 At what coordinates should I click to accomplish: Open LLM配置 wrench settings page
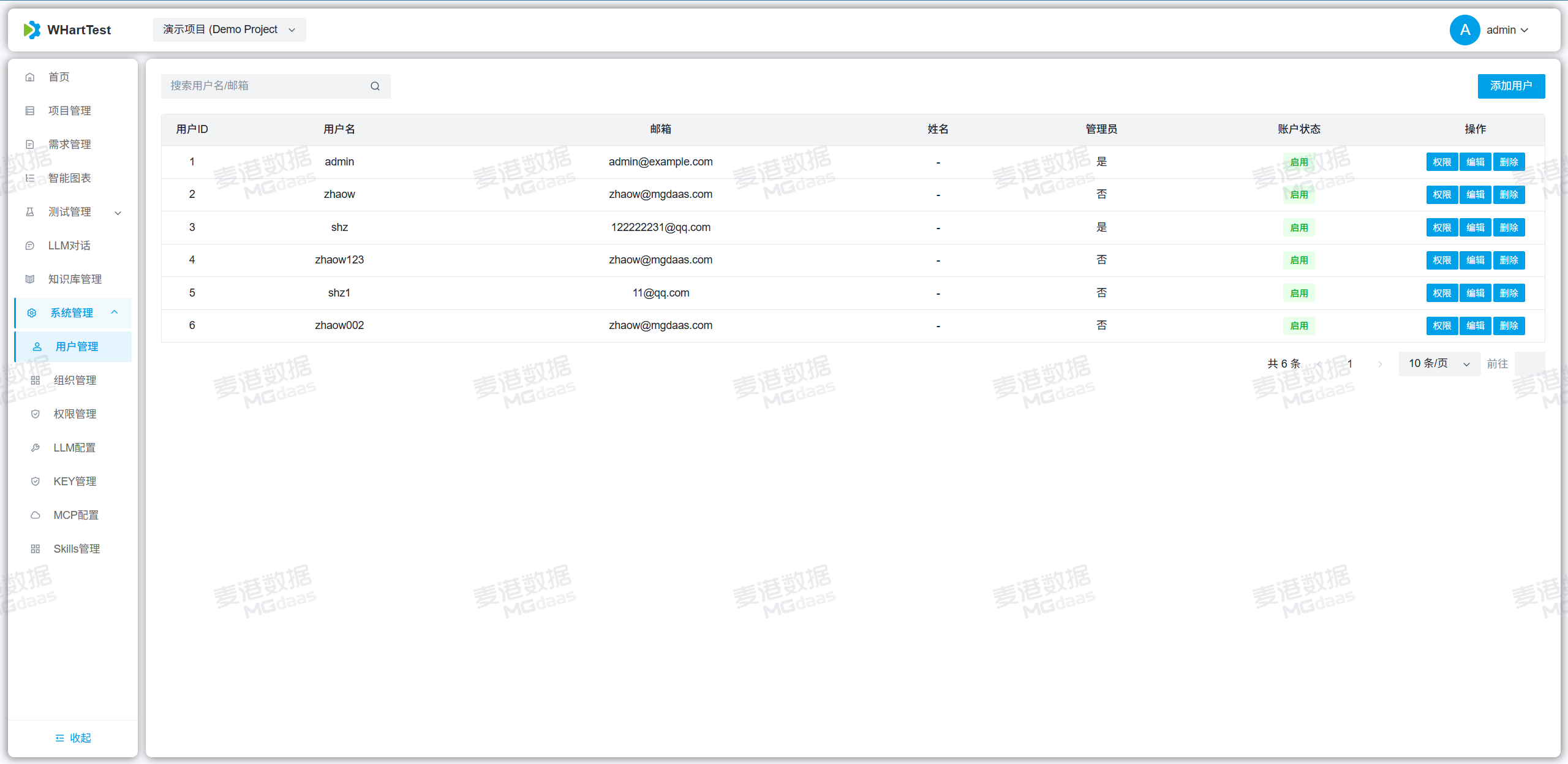[74, 448]
